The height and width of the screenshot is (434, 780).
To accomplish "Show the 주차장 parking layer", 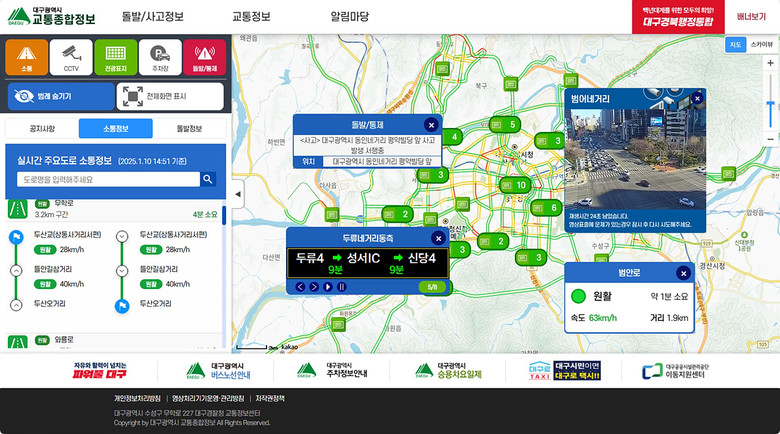I will [x=159, y=57].
